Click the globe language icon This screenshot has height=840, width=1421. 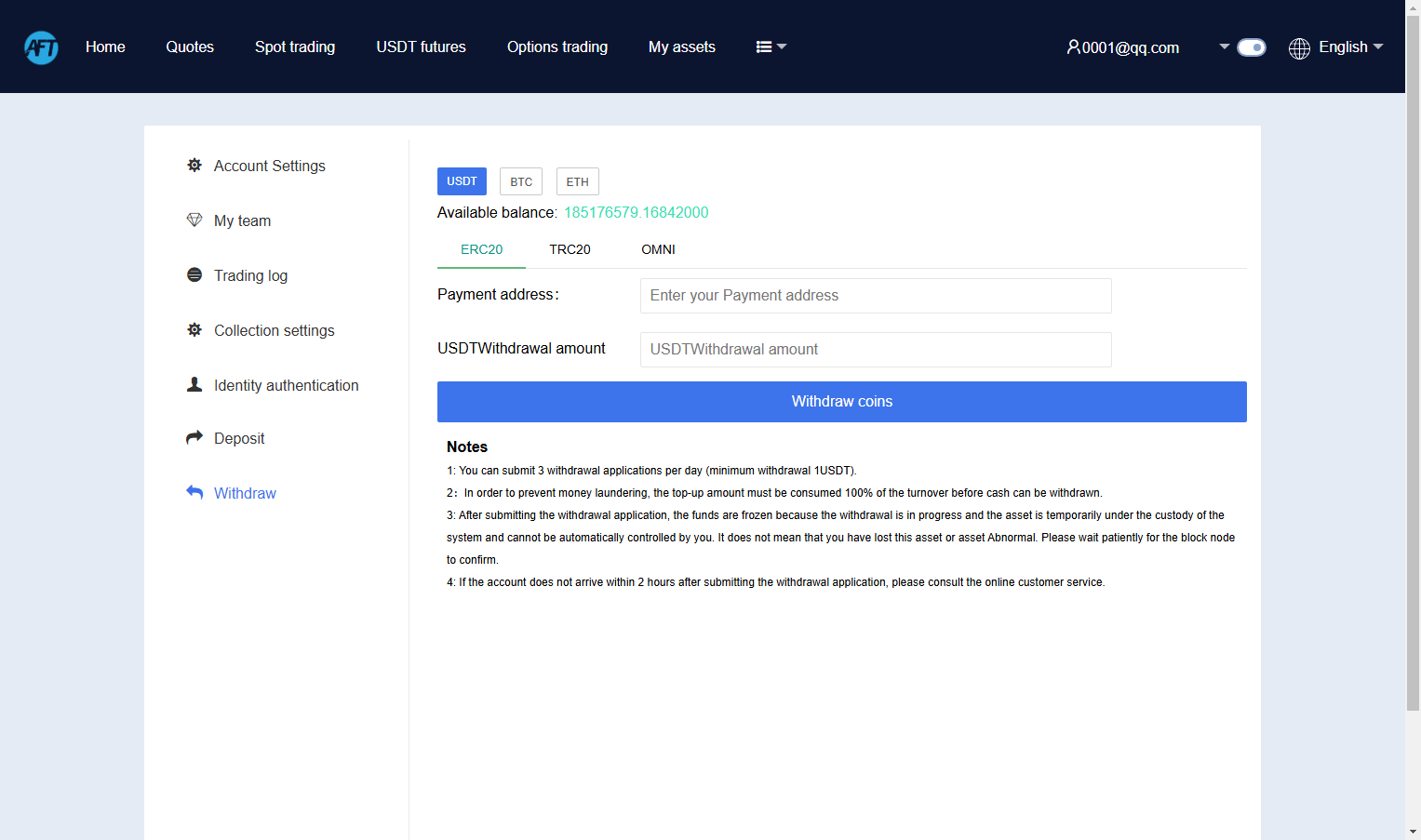point(1299,47)
